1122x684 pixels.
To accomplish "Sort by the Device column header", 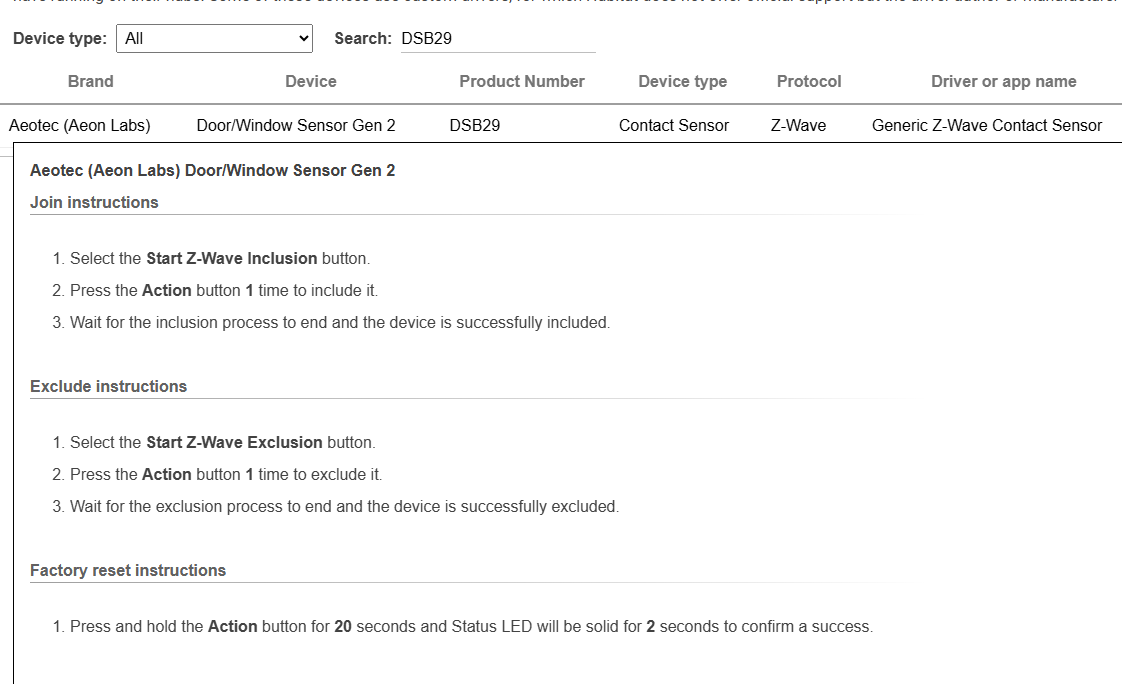I will click(311, 82).
